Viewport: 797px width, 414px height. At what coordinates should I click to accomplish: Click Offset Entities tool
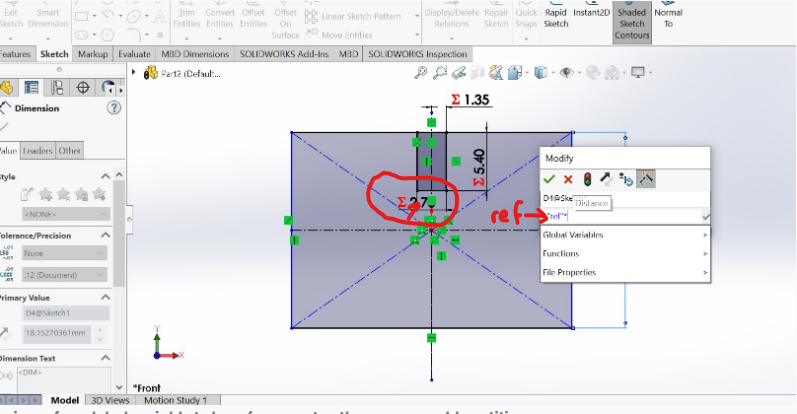point(253,18)
